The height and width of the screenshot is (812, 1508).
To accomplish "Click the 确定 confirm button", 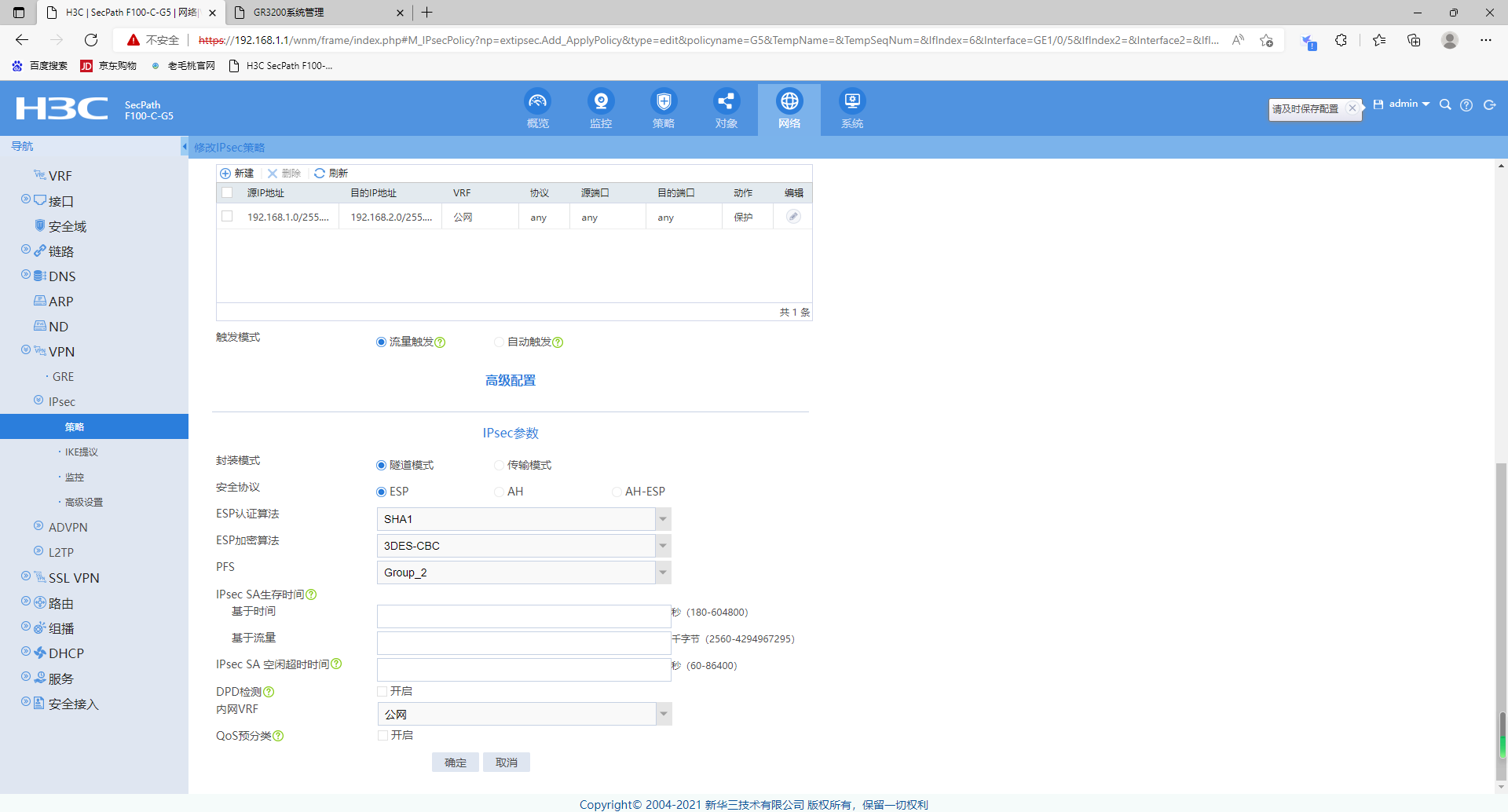I will coord(456,763).
